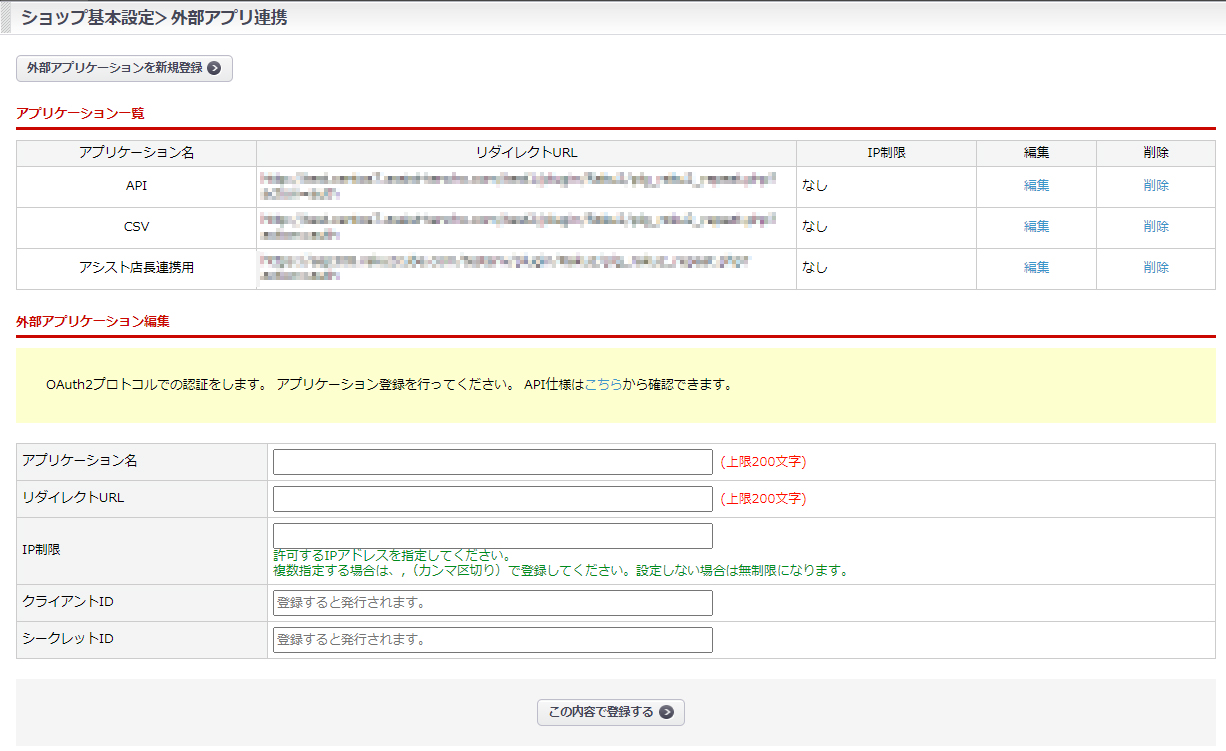Edit the API application row
Viewport: 1226px width, 751px height.
click(1036, 186)
